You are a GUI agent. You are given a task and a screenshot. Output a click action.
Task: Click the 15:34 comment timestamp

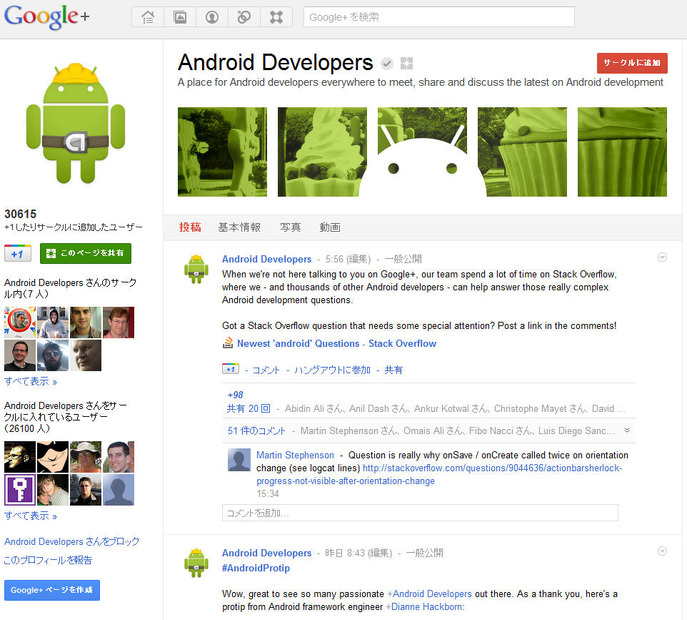point(267,494)
